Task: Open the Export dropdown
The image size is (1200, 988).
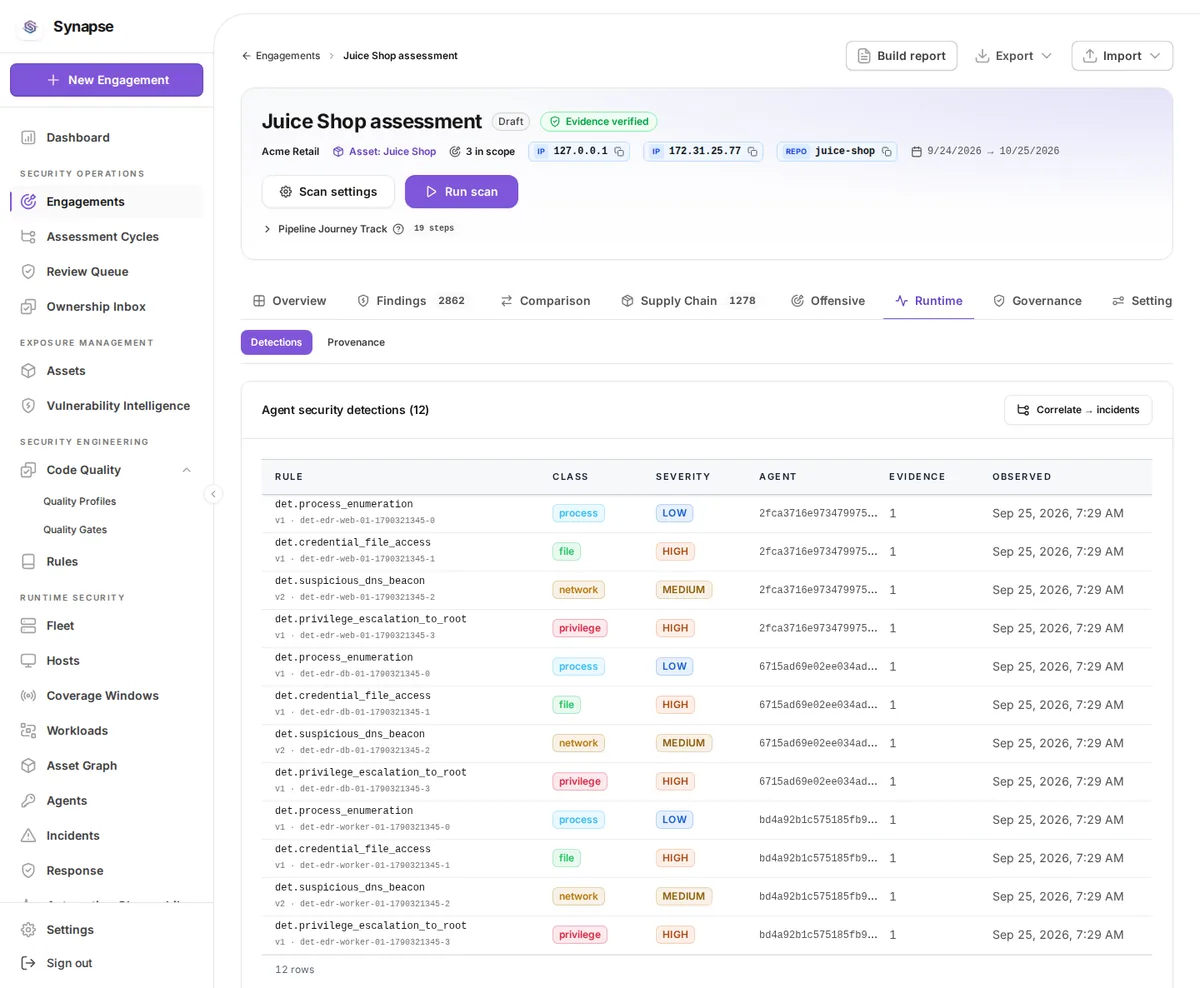Action: (1013, 56)
